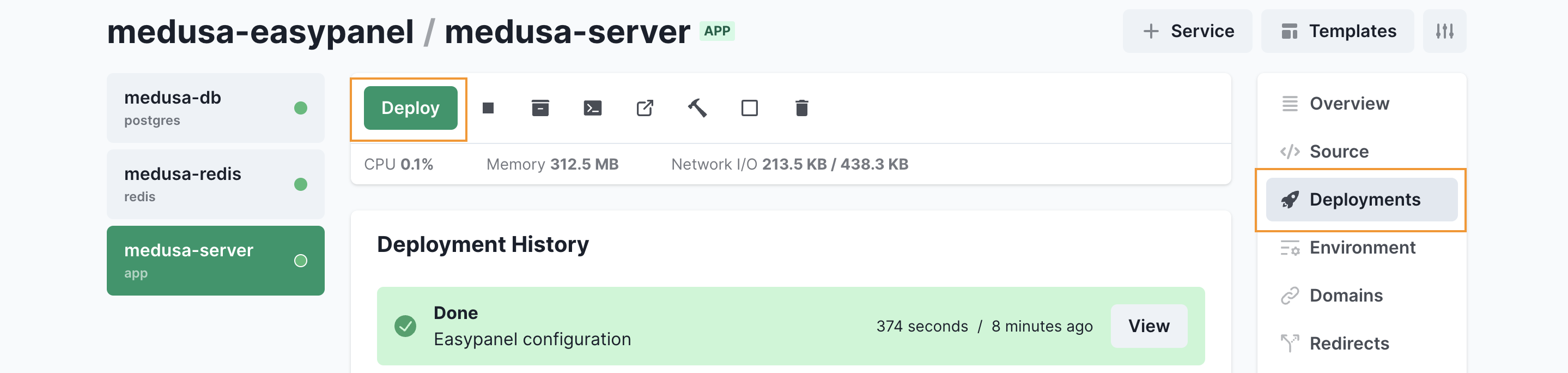This screenshot has height=373, width=1568.
Task: Go to the Overview section
Action: (x=1361, y=104)
